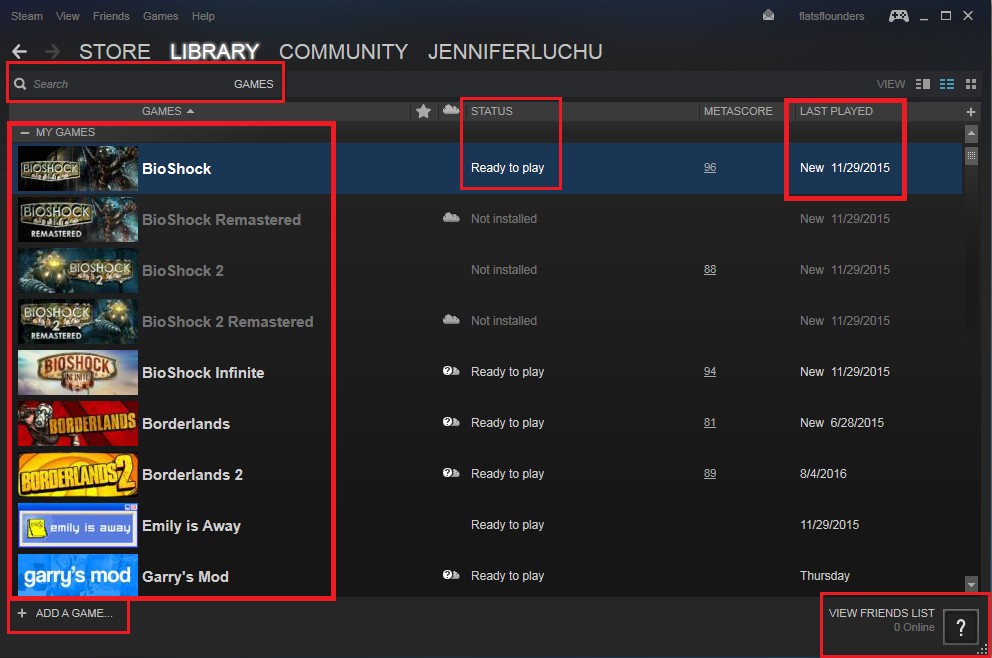The image size is (992, 658).
Task: Select BioShock Remastered in the list
Action: tap(487, 220)
